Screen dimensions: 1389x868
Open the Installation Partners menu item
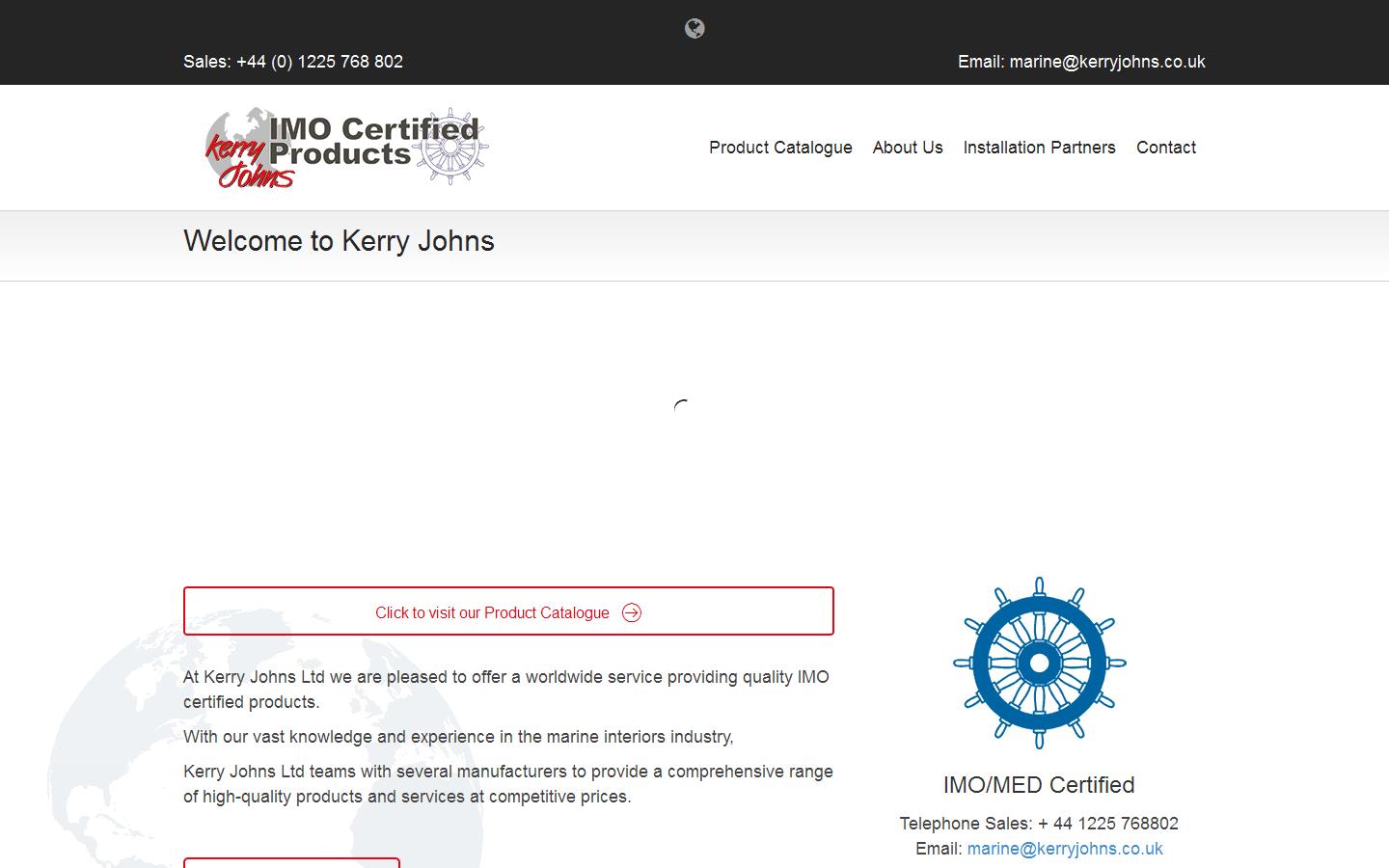coord(1039,148)
